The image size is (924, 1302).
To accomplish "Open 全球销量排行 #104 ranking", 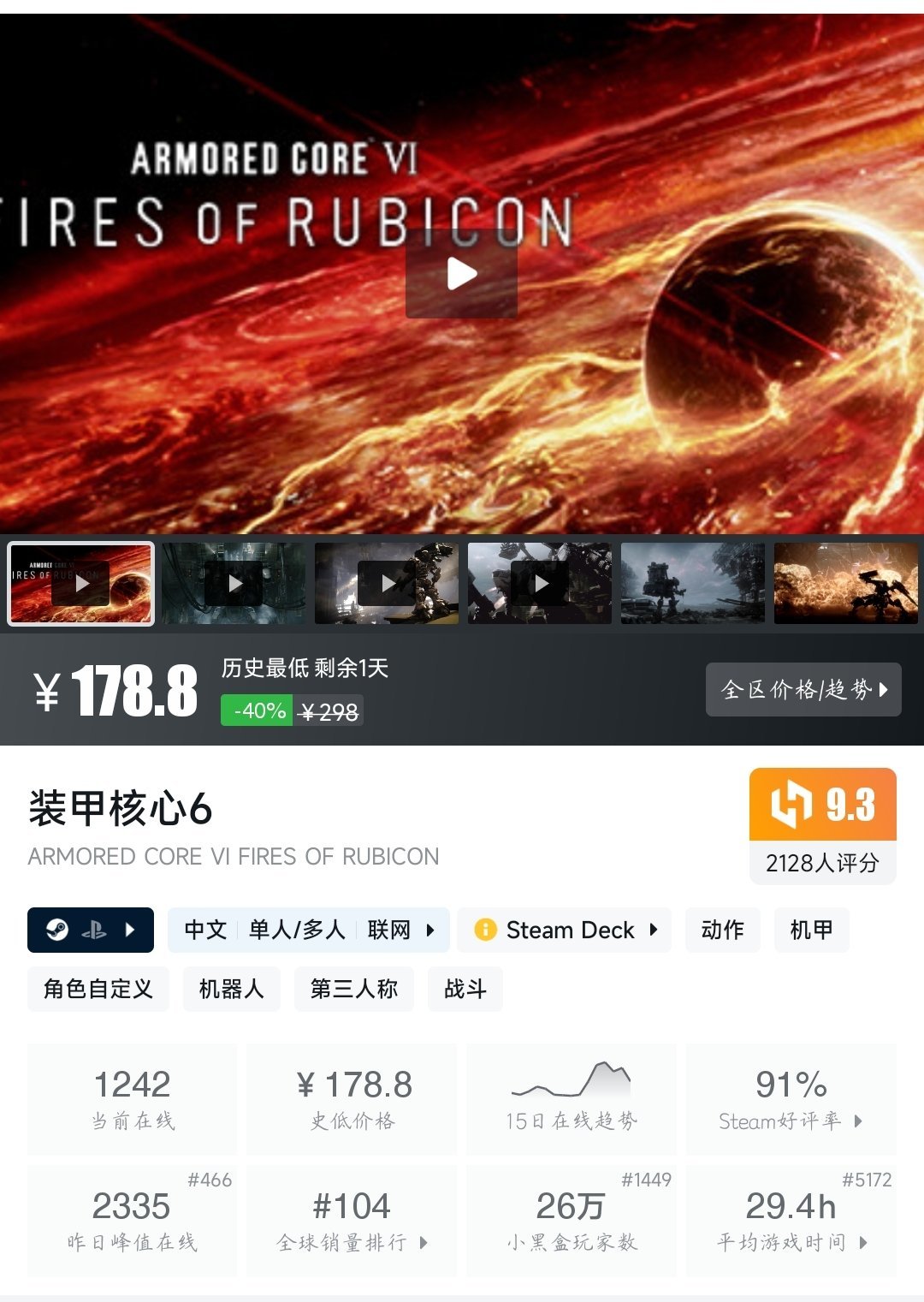I will 352,1221.
